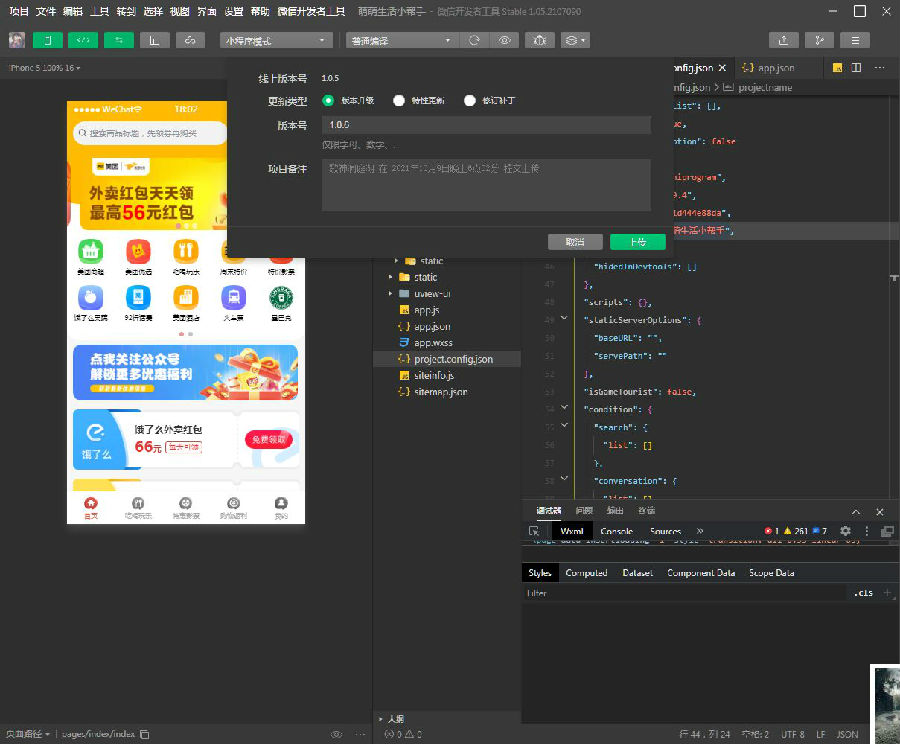This screenshot has width=900, height=744.
Task: Toggle the code editor panel button
Action: (x=83, y=40)
